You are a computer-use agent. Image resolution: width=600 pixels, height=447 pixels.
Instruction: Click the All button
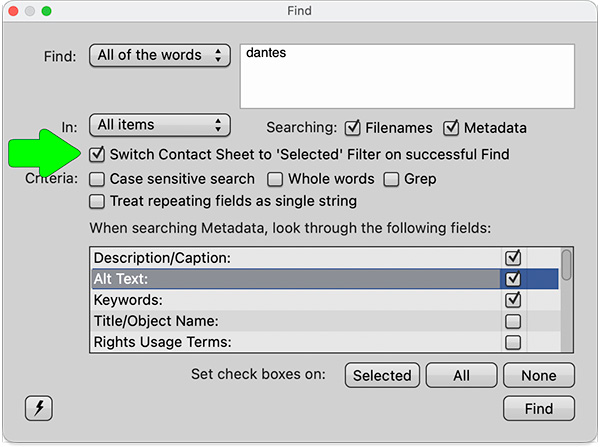(x=461, y=376)
